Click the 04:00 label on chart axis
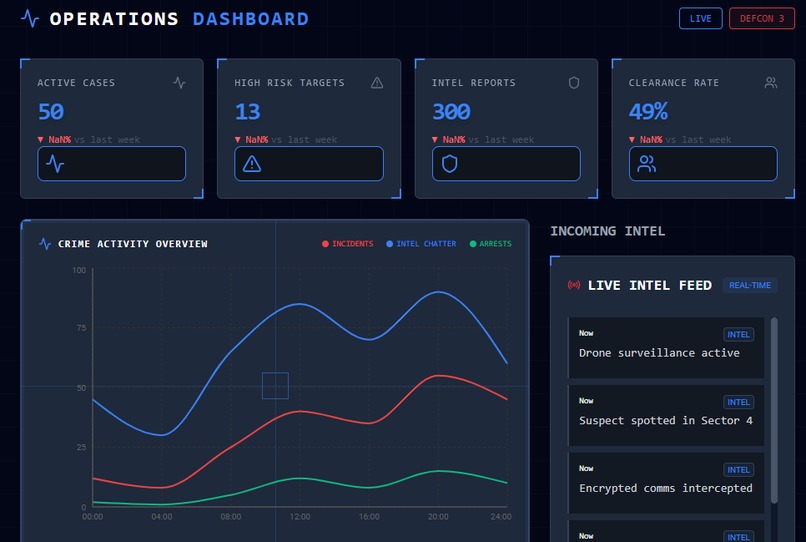The image size is (806, 542). tap(161, 516)
